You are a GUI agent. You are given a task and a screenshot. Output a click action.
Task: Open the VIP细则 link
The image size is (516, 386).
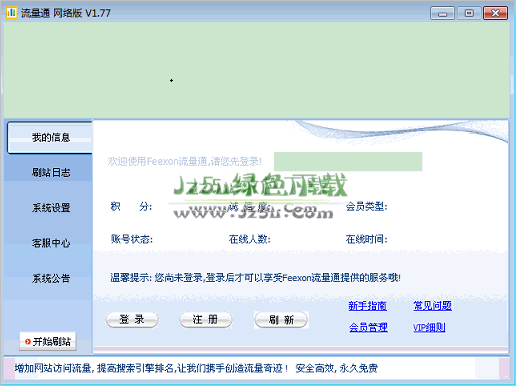point(429,327)
